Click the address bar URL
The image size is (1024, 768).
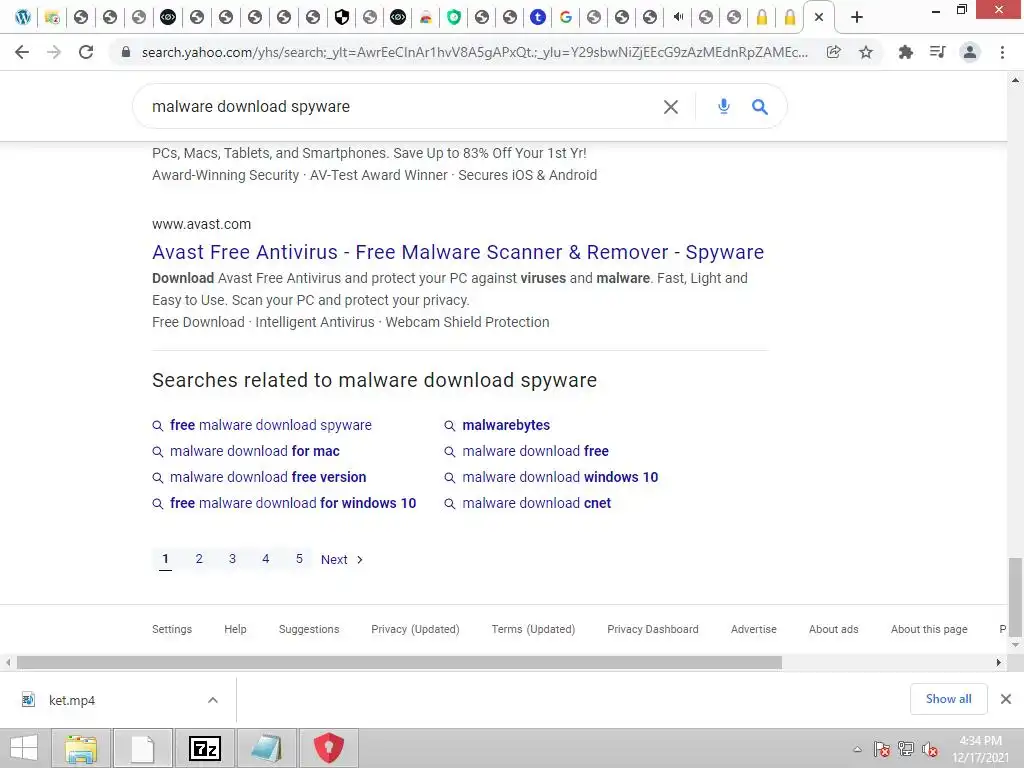[475, 52]
